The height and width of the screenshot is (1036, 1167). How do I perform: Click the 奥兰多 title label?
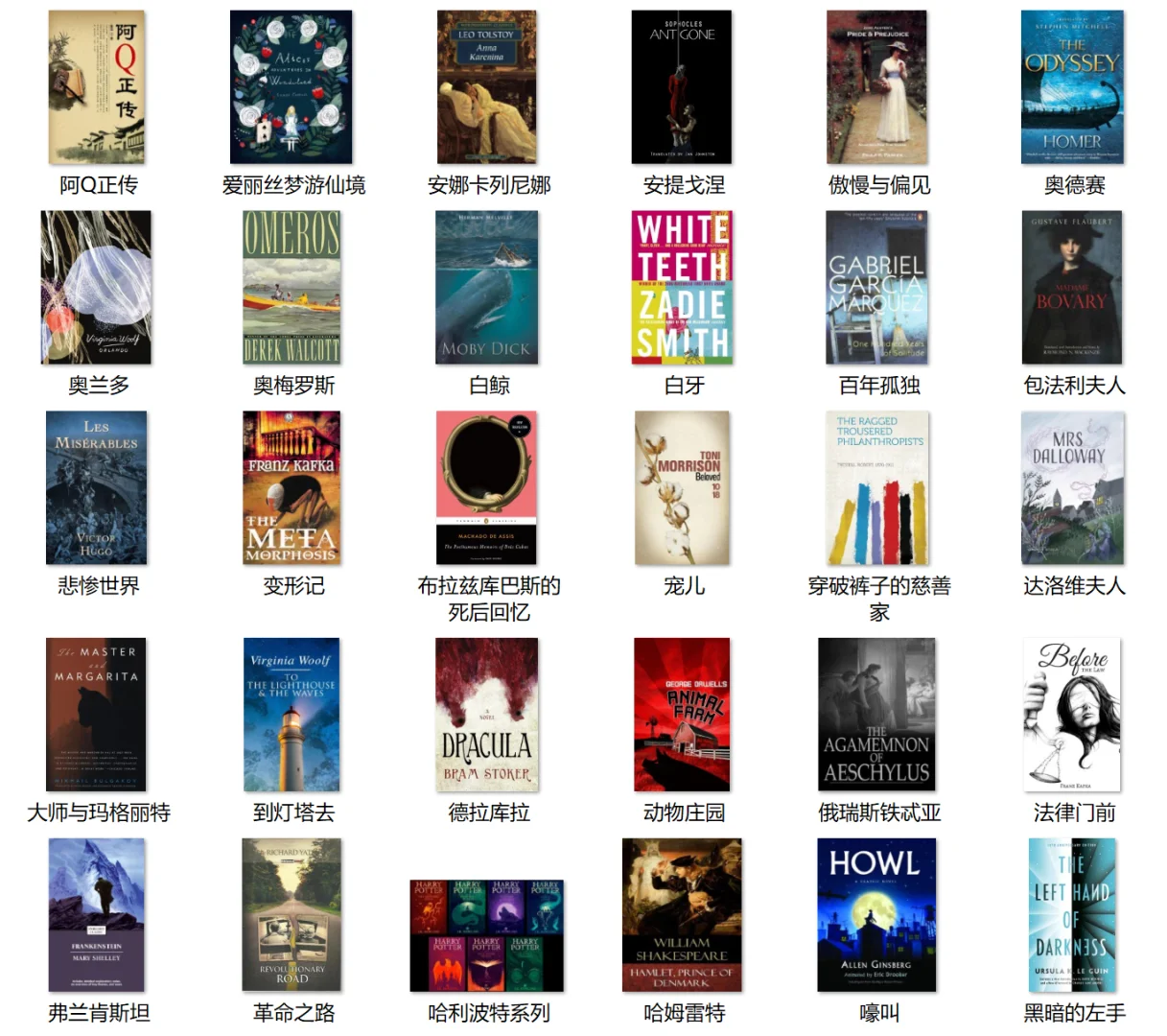(x=98, y=386)
